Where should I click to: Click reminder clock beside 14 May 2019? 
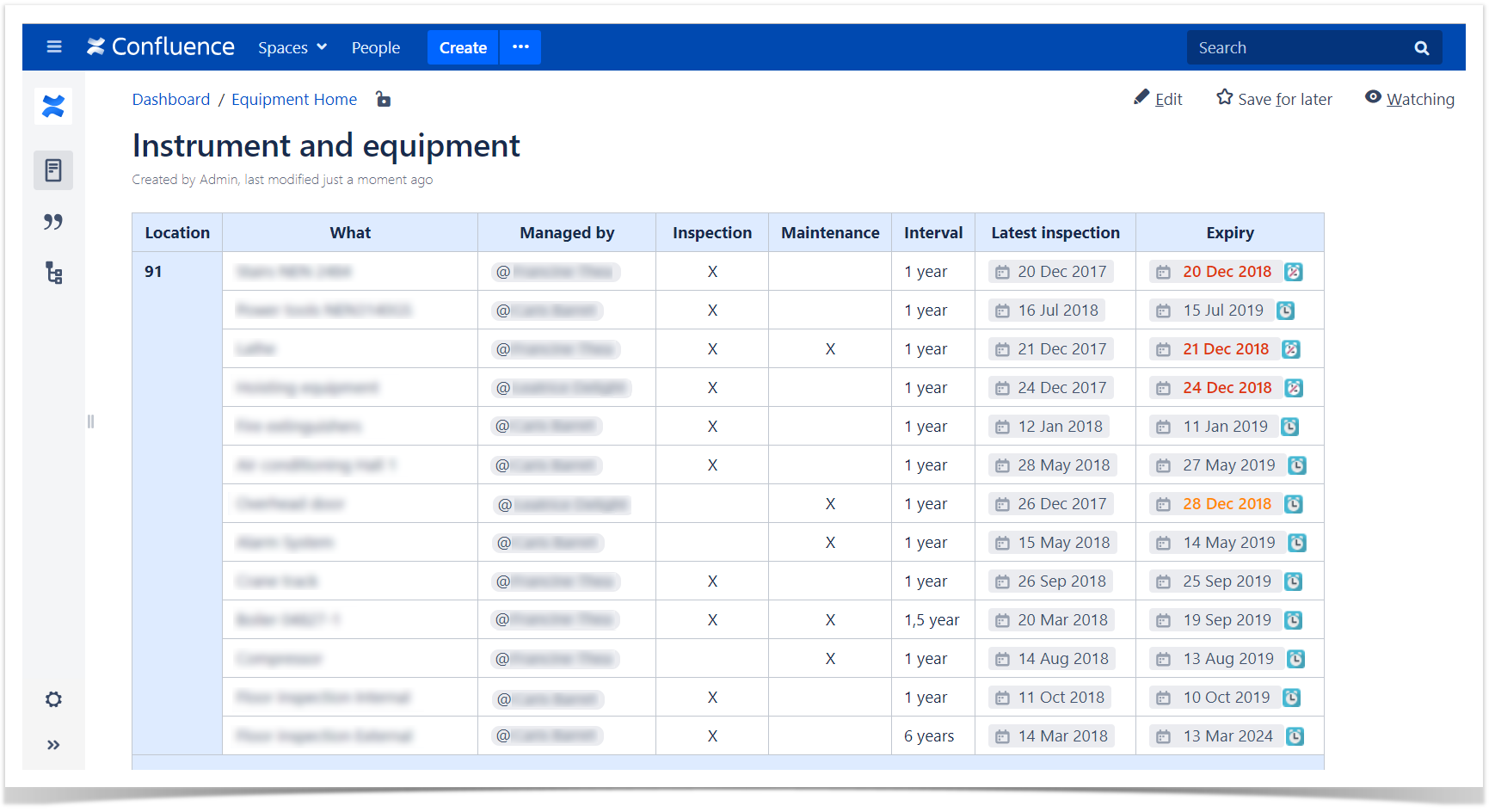click(1297, 543)
